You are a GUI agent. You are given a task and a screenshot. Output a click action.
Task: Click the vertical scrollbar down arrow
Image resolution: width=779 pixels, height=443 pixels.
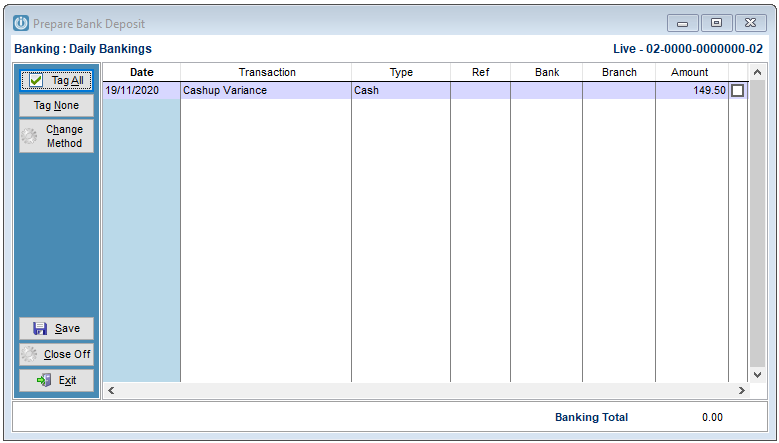click(757, 375)
